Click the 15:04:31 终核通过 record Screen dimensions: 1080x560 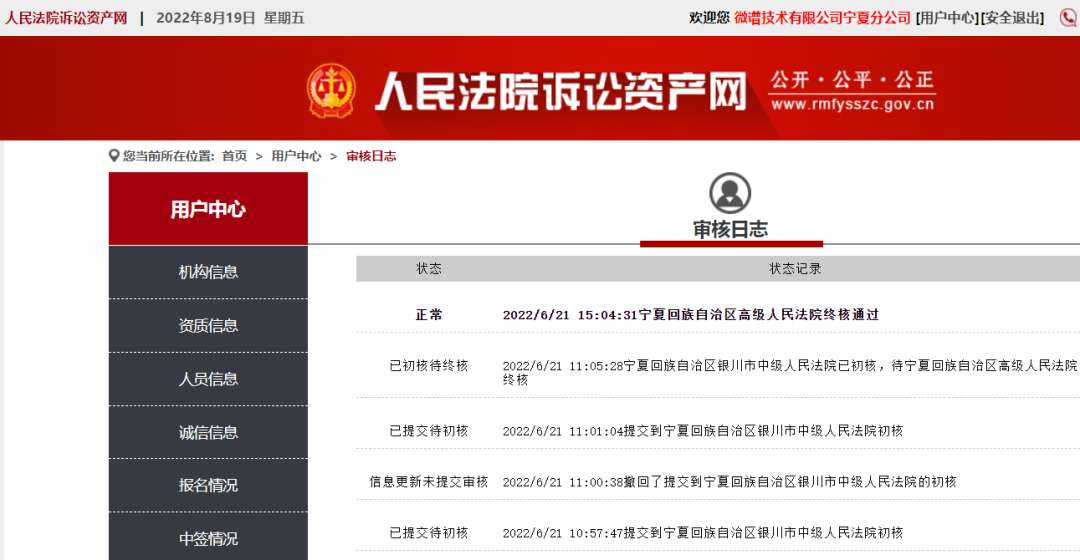(691, 315)
